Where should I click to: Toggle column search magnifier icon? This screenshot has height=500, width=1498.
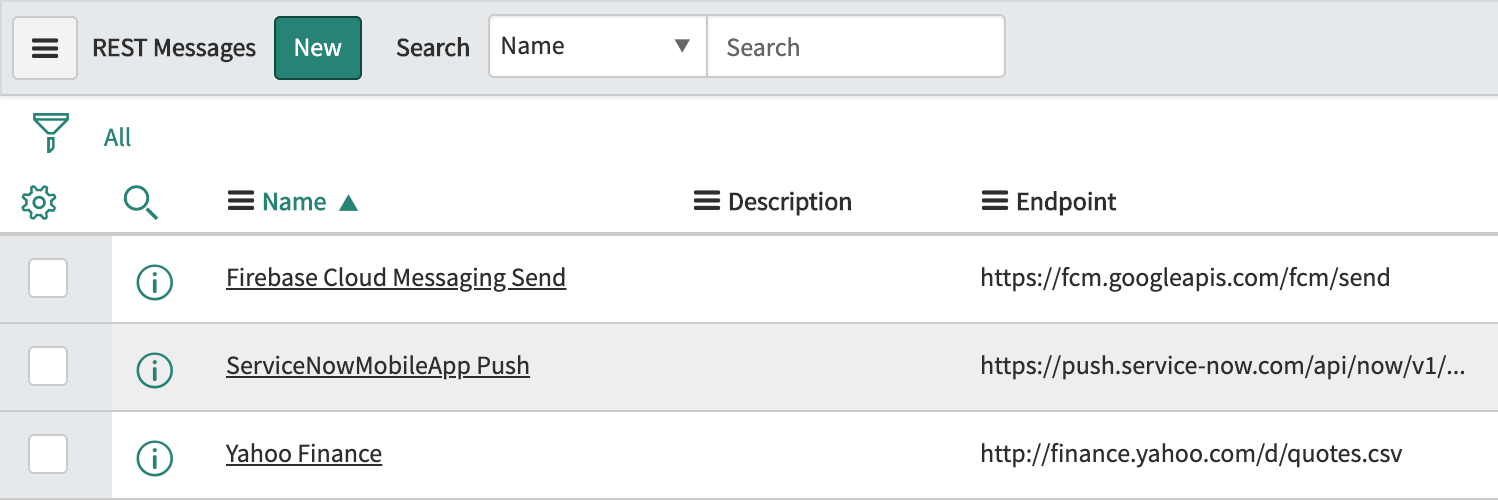click(x=141, y=203)
